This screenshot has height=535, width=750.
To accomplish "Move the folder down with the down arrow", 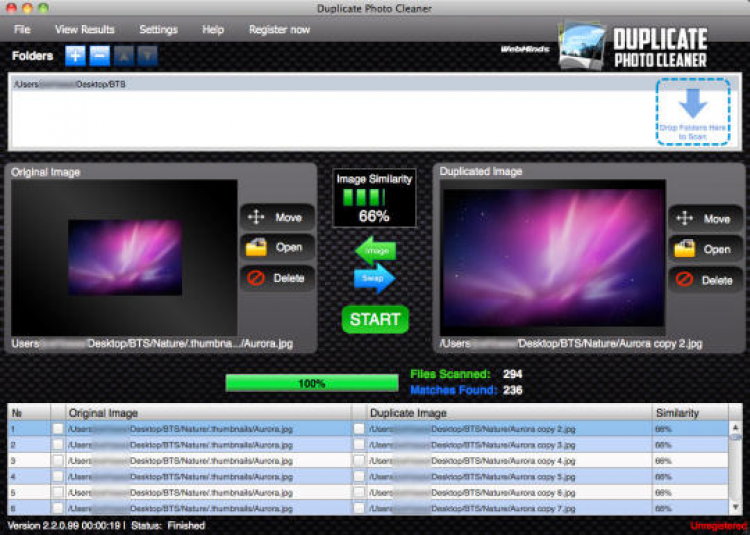I will tap(147, 56).
